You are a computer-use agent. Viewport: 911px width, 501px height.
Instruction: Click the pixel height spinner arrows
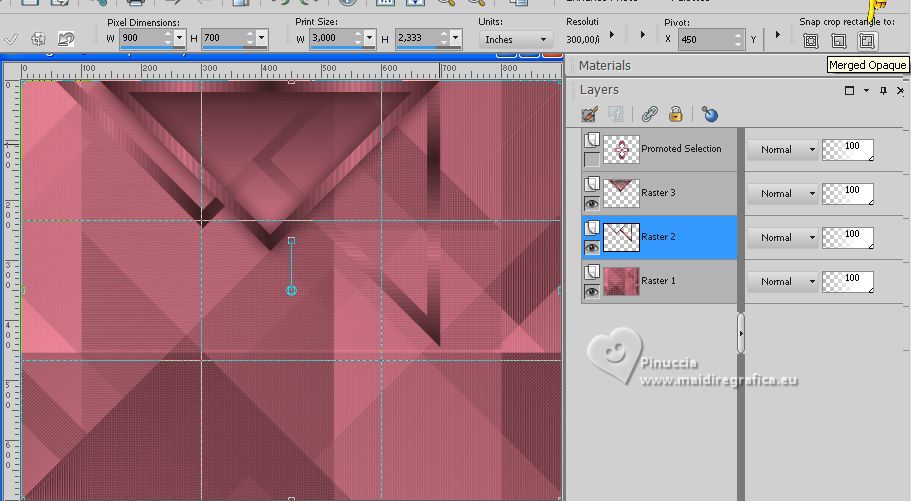pyautogui.click(x=250, y=38)
